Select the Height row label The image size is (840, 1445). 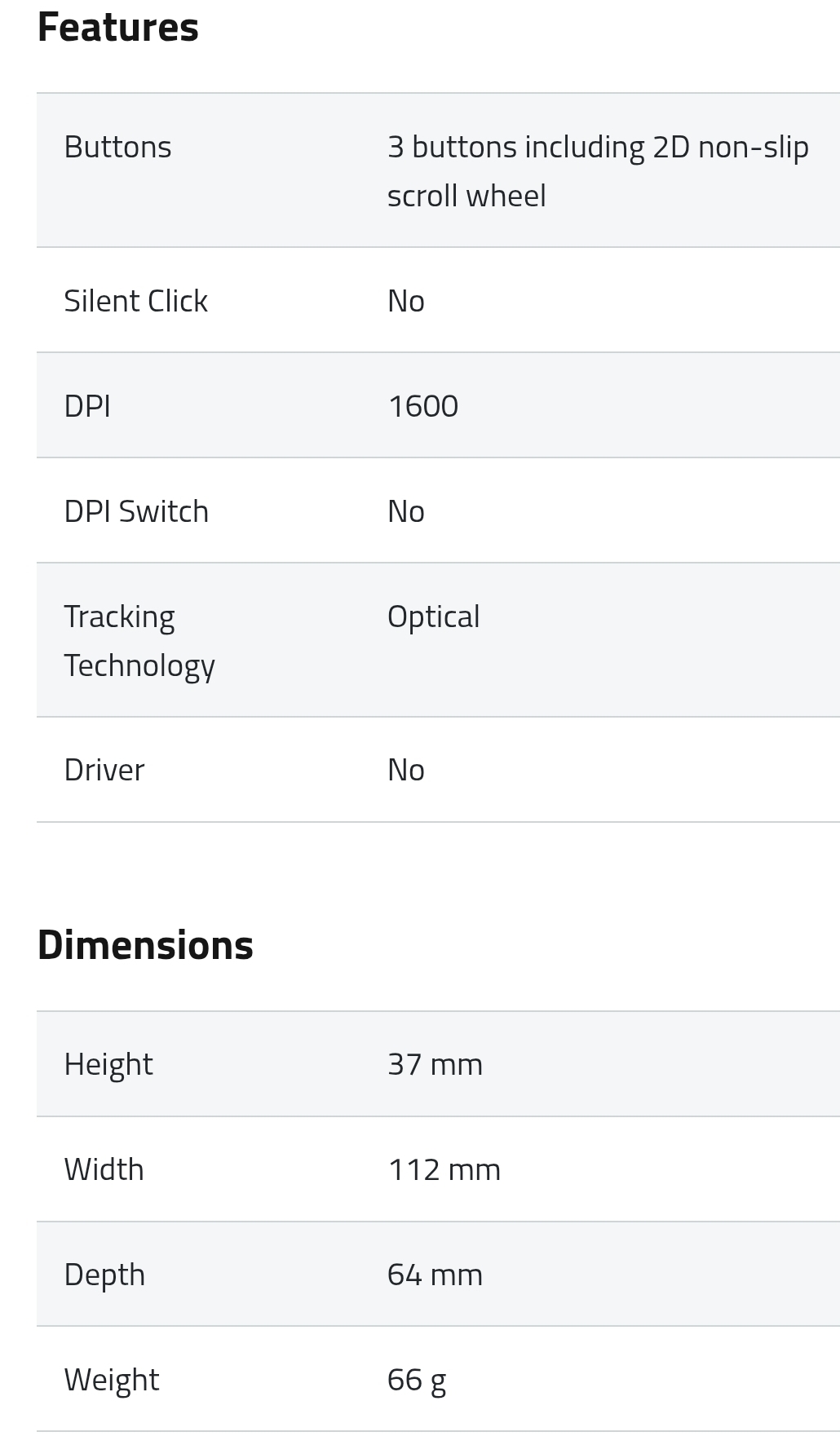tap(108, 1064)
